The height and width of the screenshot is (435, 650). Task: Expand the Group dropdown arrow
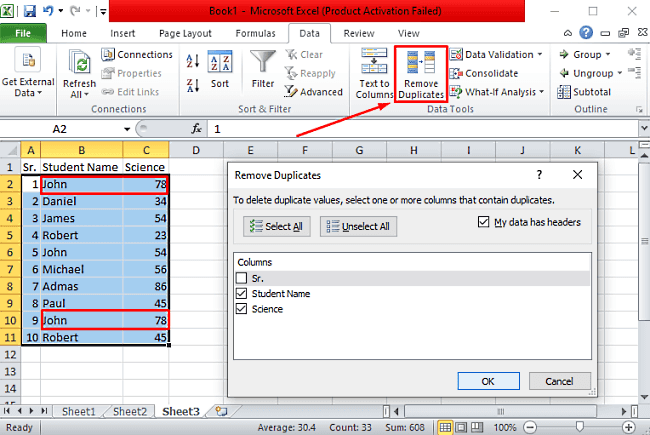(x=608, y=55)
